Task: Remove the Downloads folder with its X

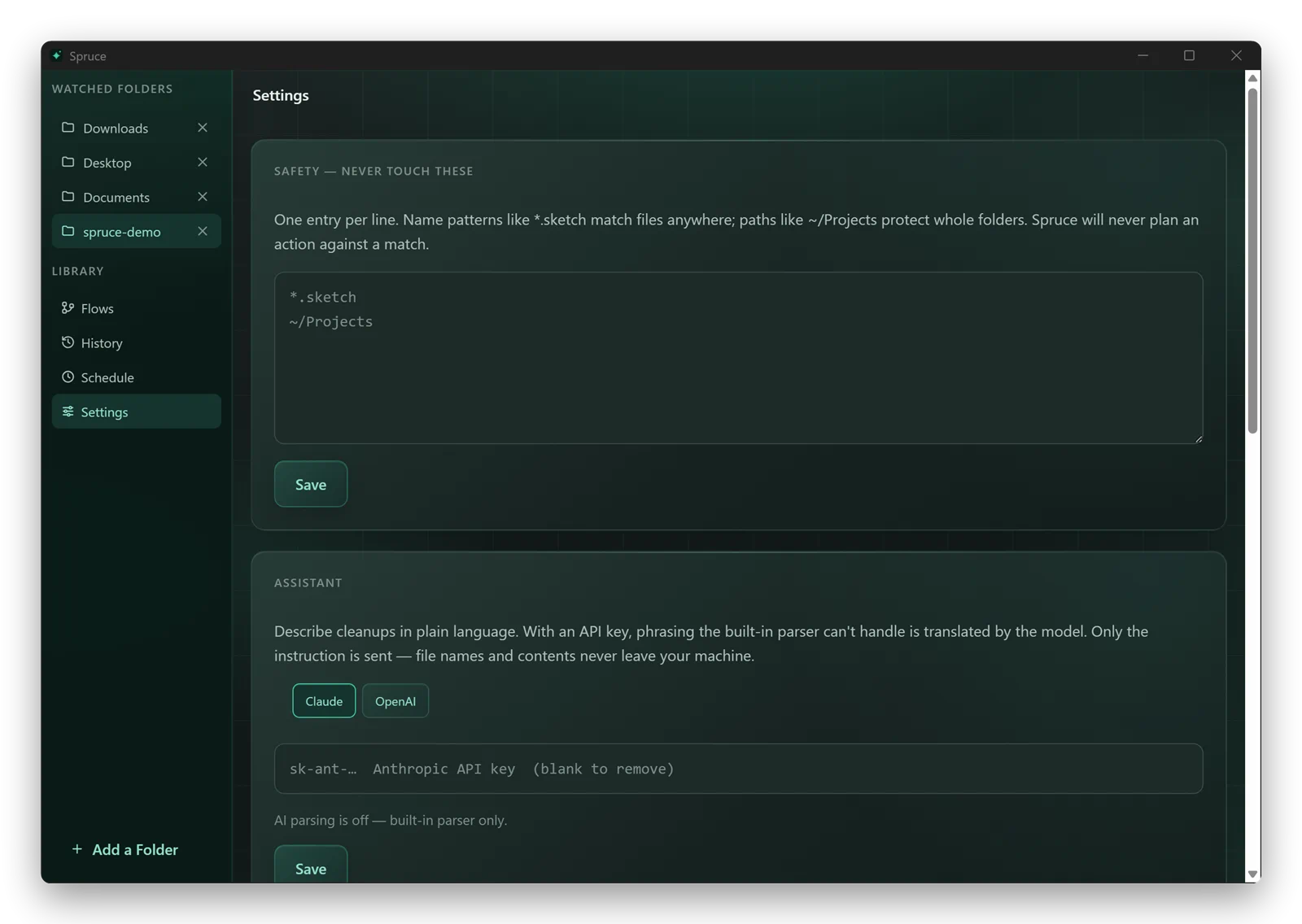Action: (x=203, y=128)
